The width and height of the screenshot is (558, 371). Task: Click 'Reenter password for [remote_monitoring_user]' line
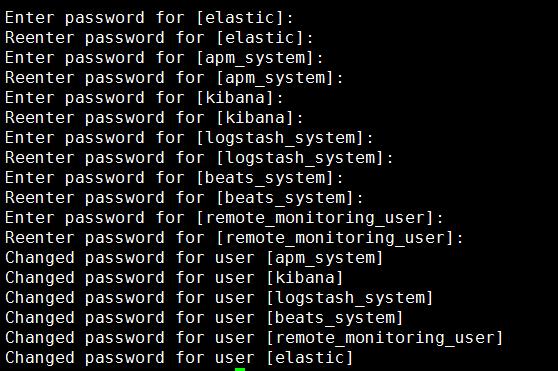[x=234, y=237]
